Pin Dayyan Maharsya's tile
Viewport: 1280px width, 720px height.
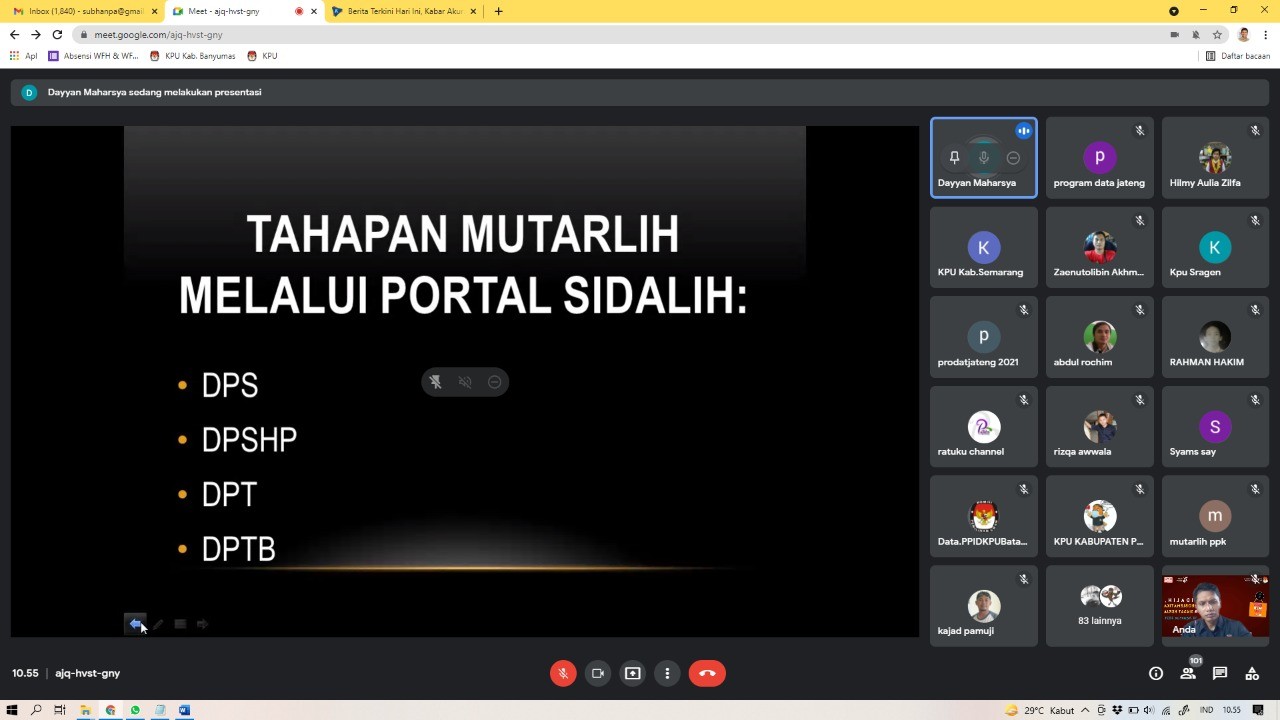(954, 158)
